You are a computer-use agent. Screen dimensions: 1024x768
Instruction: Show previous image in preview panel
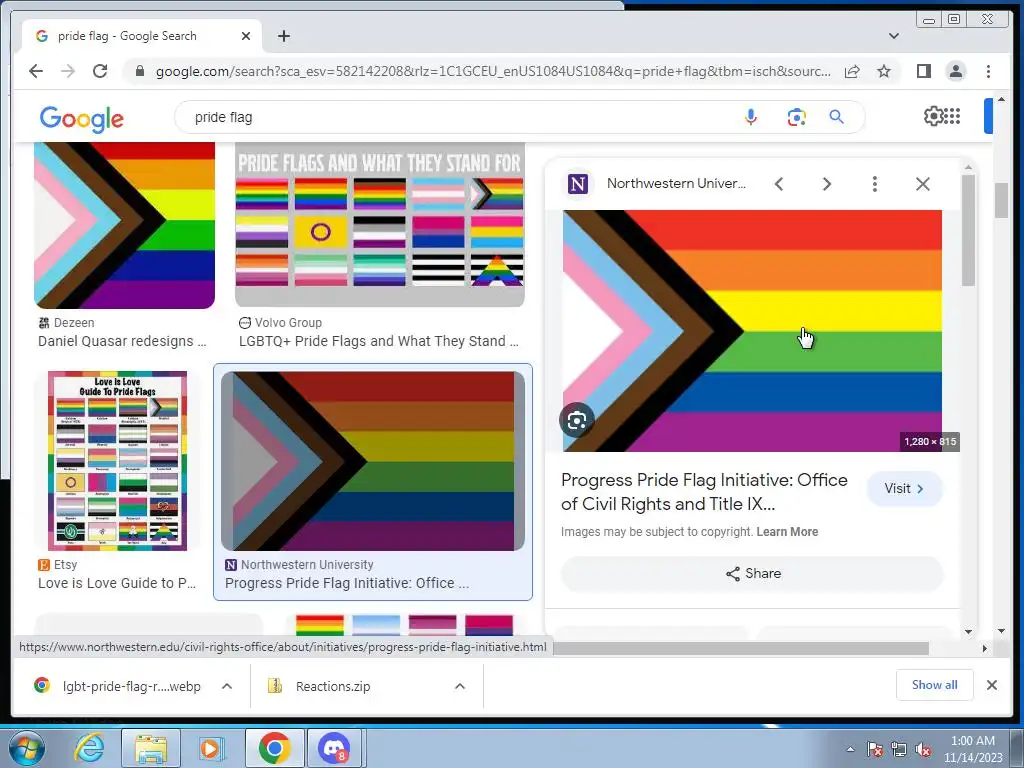tap(779, 184)
